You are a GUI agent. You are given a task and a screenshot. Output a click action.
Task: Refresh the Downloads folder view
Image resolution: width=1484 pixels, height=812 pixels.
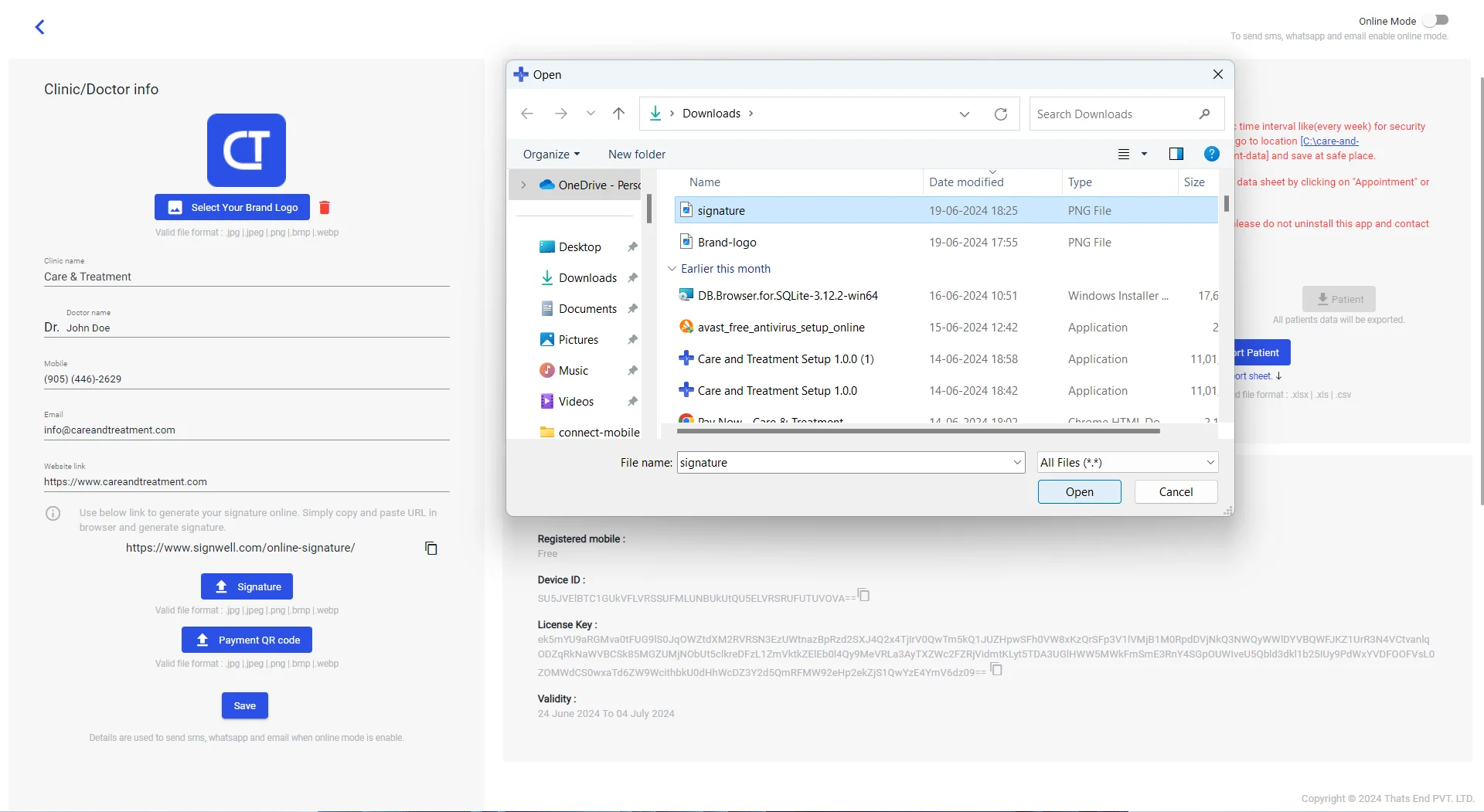(x=1001, y=114)
